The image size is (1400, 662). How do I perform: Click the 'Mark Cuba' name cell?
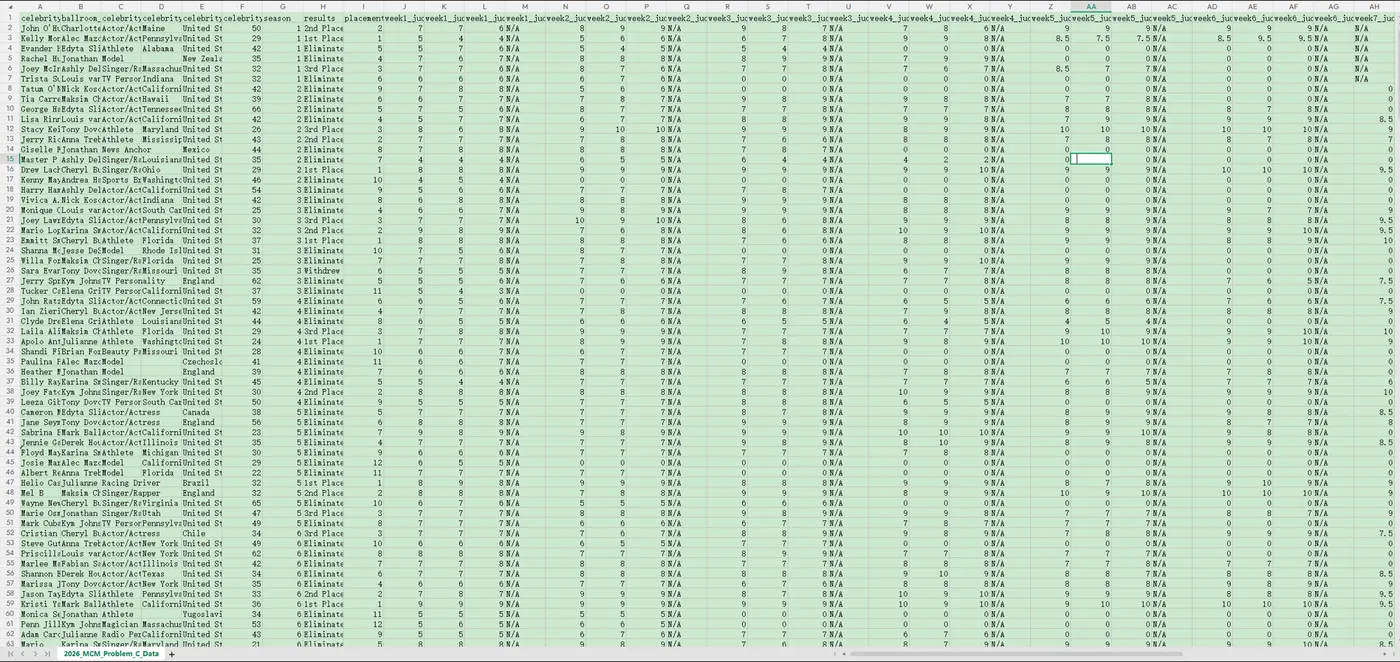pos(40,522)
